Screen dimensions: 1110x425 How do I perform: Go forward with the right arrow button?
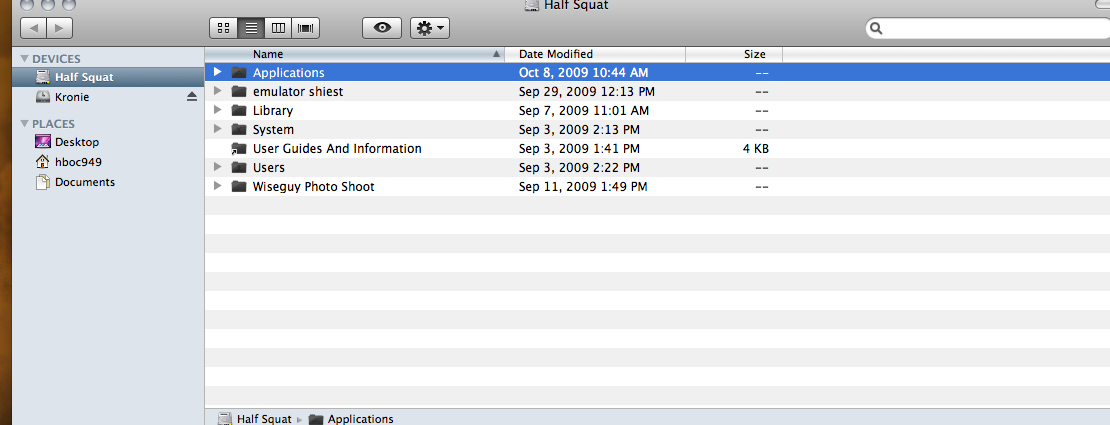point(59,28)
